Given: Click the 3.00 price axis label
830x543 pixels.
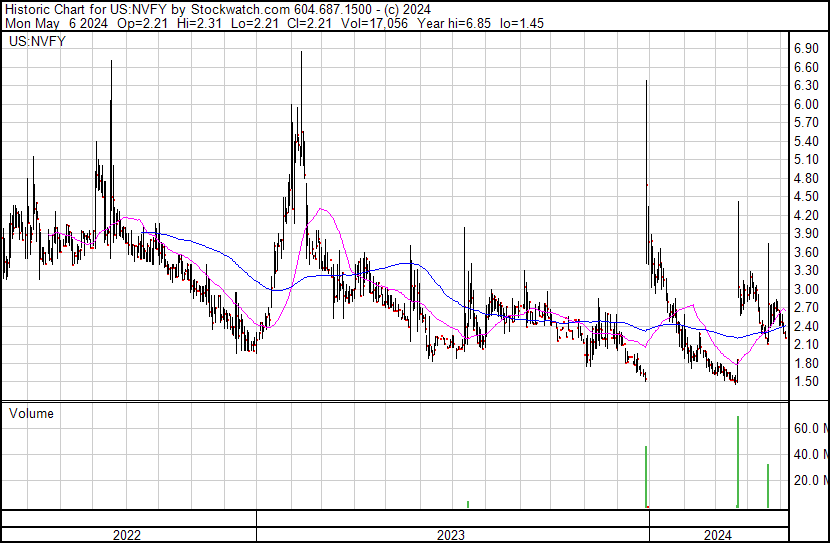Looking at the screenshot, I should (806, 290).
